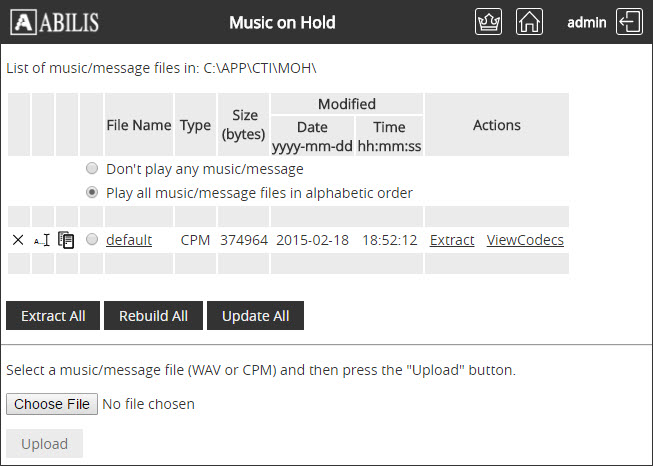Open ViewCodecs for the default file
This screenshot has height=466, width=653.
point(525,240)
